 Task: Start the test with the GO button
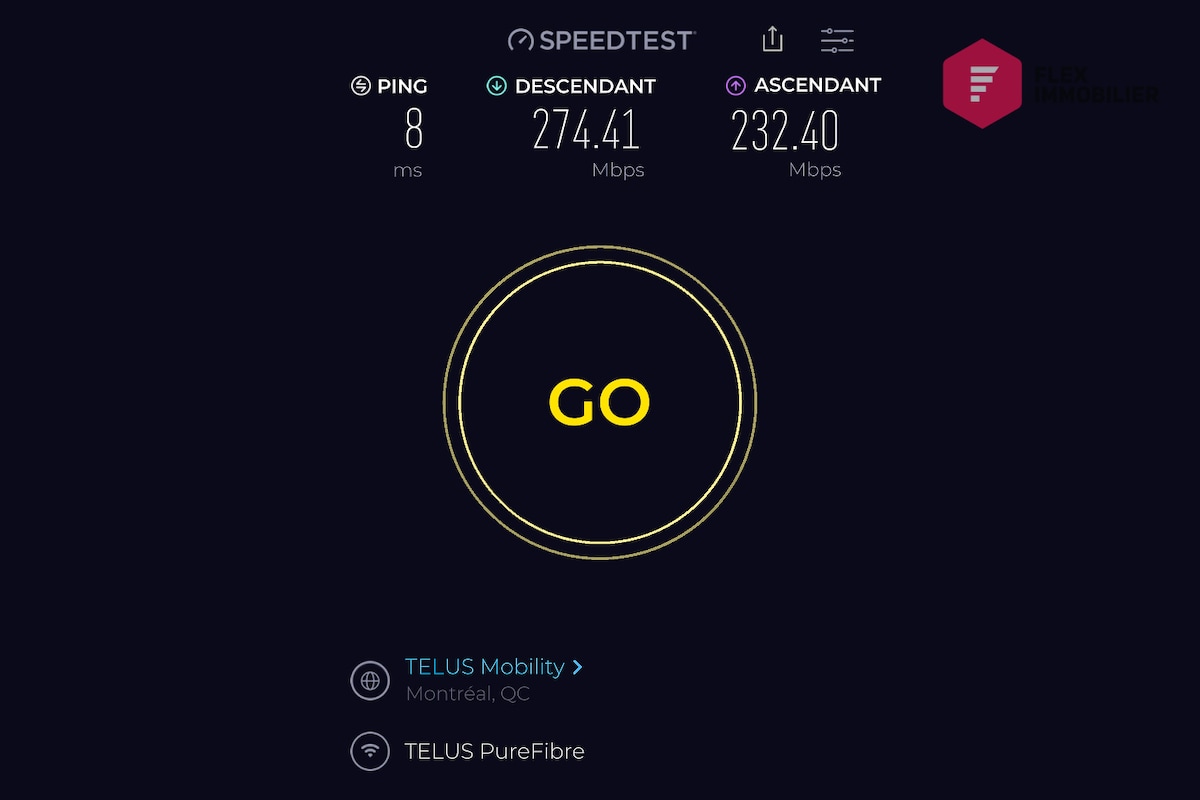tap(600, 402)
